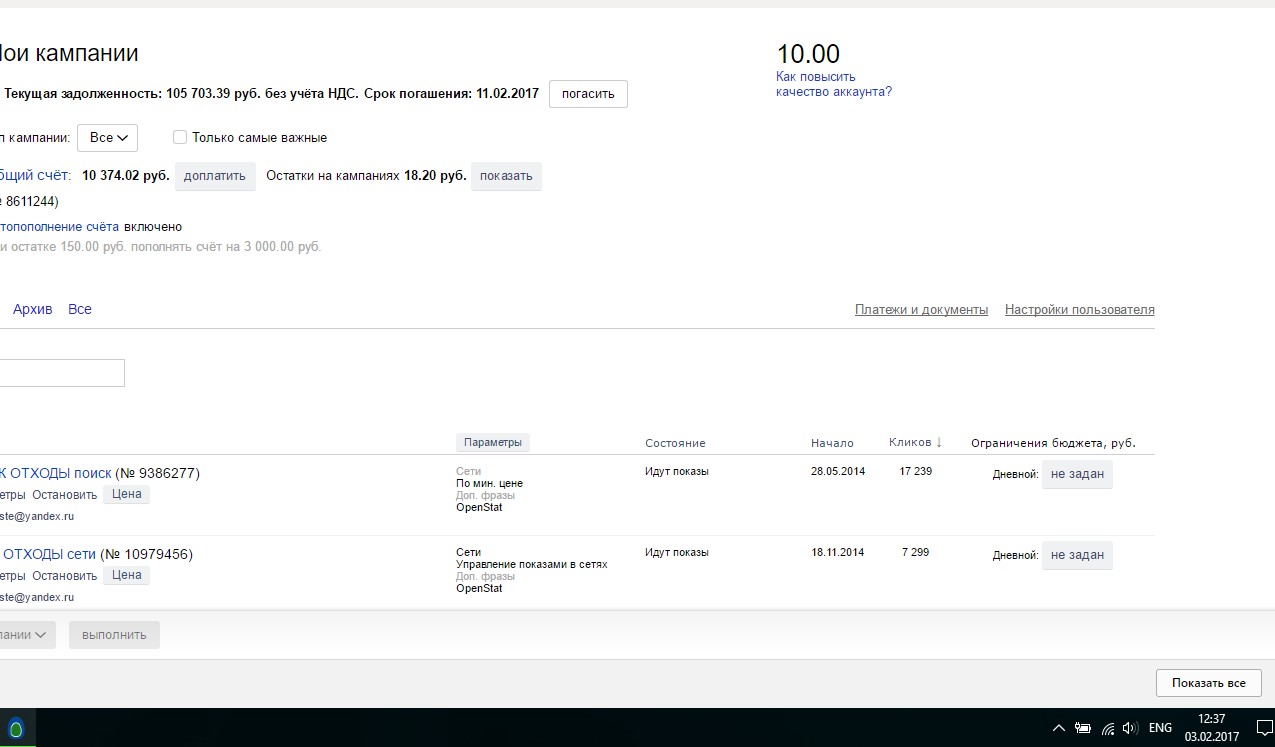The height and width of the screenshot is (747, 1275).
Task: Click the campaign number (№ 10979456)
Action: pyautogui.click(x=146, y=554)
